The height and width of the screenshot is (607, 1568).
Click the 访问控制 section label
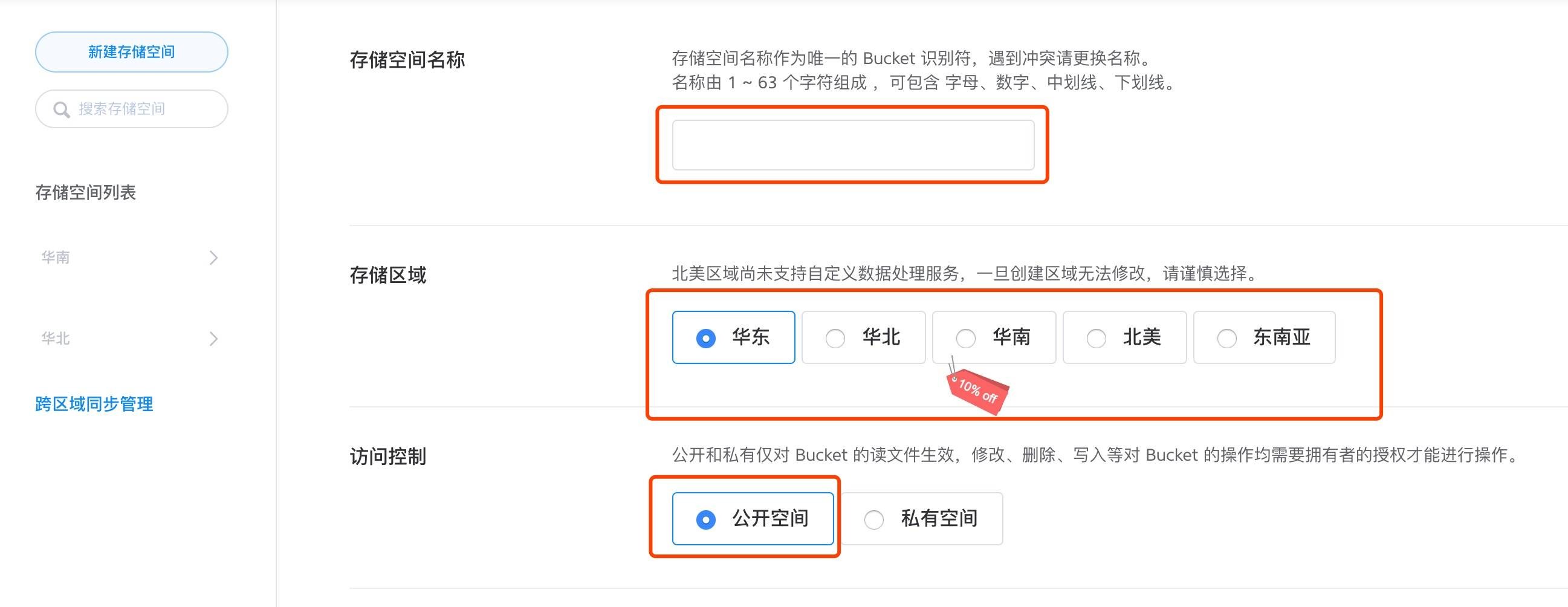coord(388,456)
